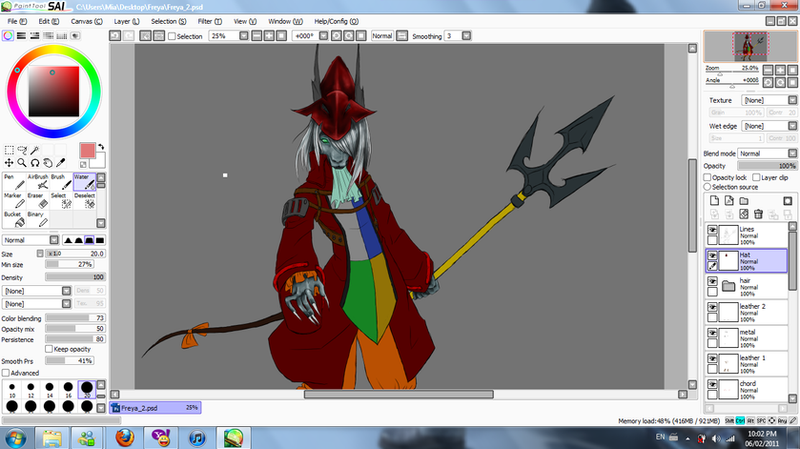
Task: Open the Canvas menu
Action: (86, 21)
